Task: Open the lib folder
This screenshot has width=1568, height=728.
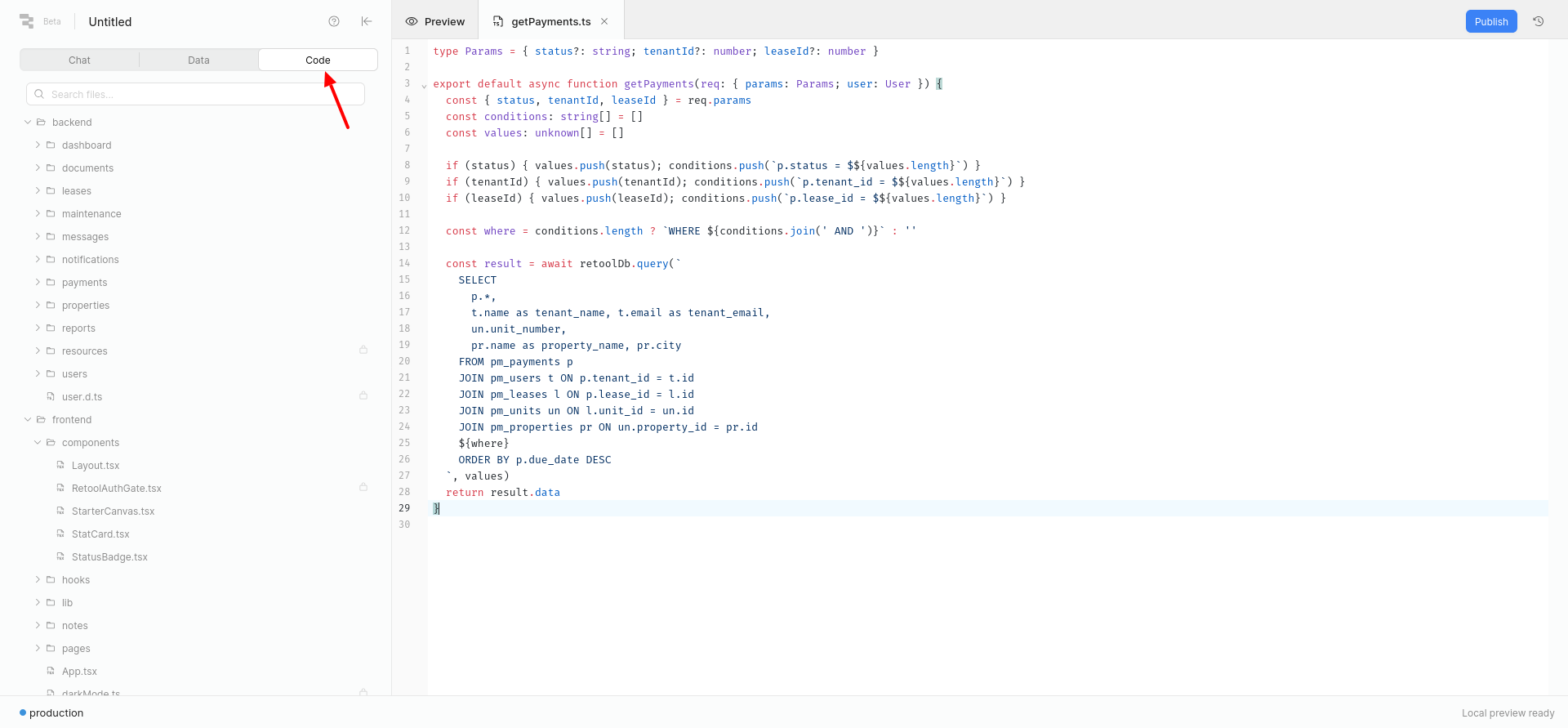Action: (x=67, y=602)
